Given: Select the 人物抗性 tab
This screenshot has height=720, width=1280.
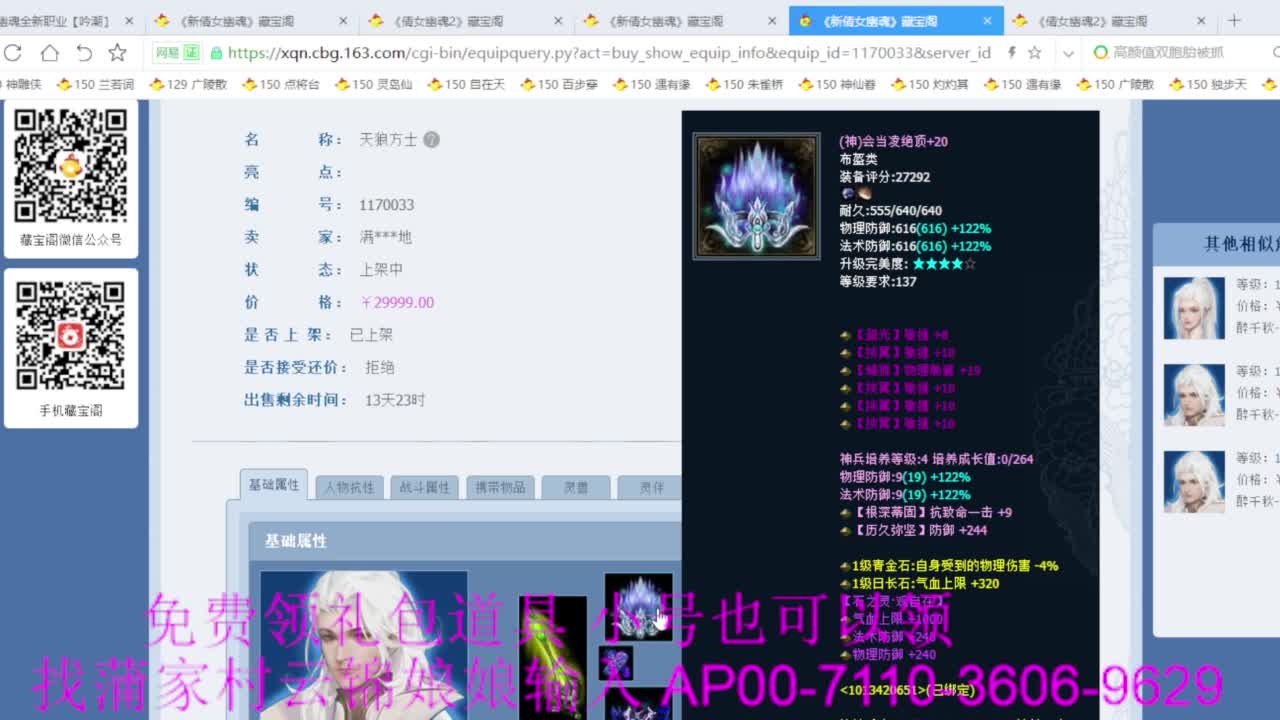Looking at the screenshot, I should tap(349, 487).
